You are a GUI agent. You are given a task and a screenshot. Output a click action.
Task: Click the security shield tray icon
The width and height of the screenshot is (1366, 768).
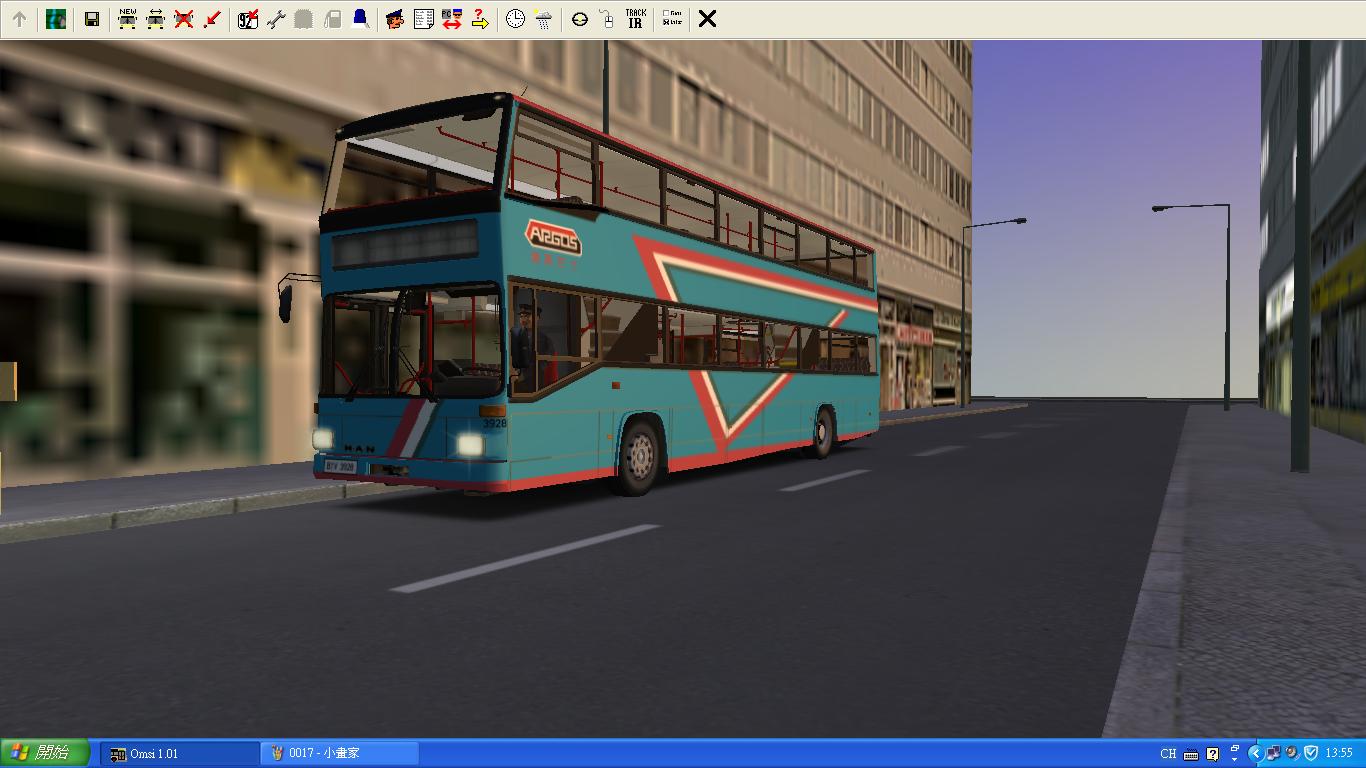(1311, 753)
